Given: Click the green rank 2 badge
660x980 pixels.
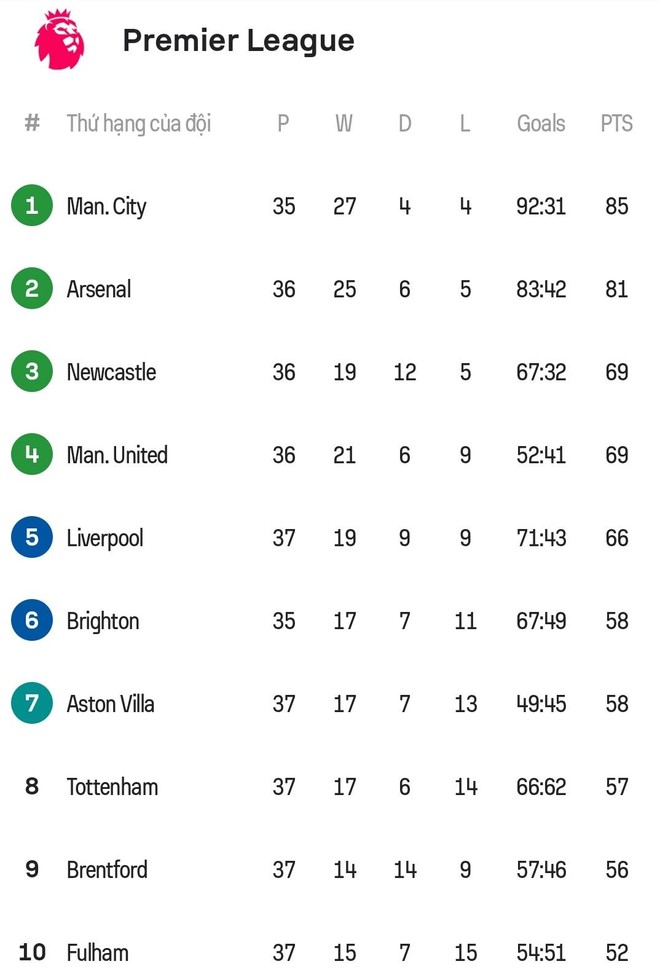Looking at the screenshot, I should (32, 289).
